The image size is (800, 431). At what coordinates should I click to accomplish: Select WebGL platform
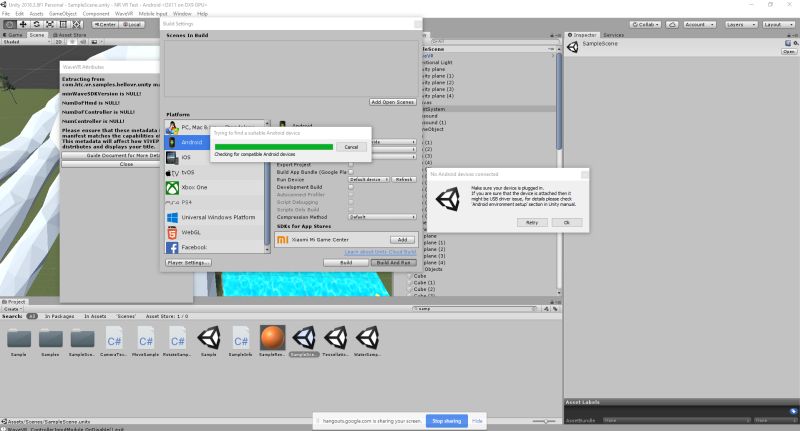214,232
